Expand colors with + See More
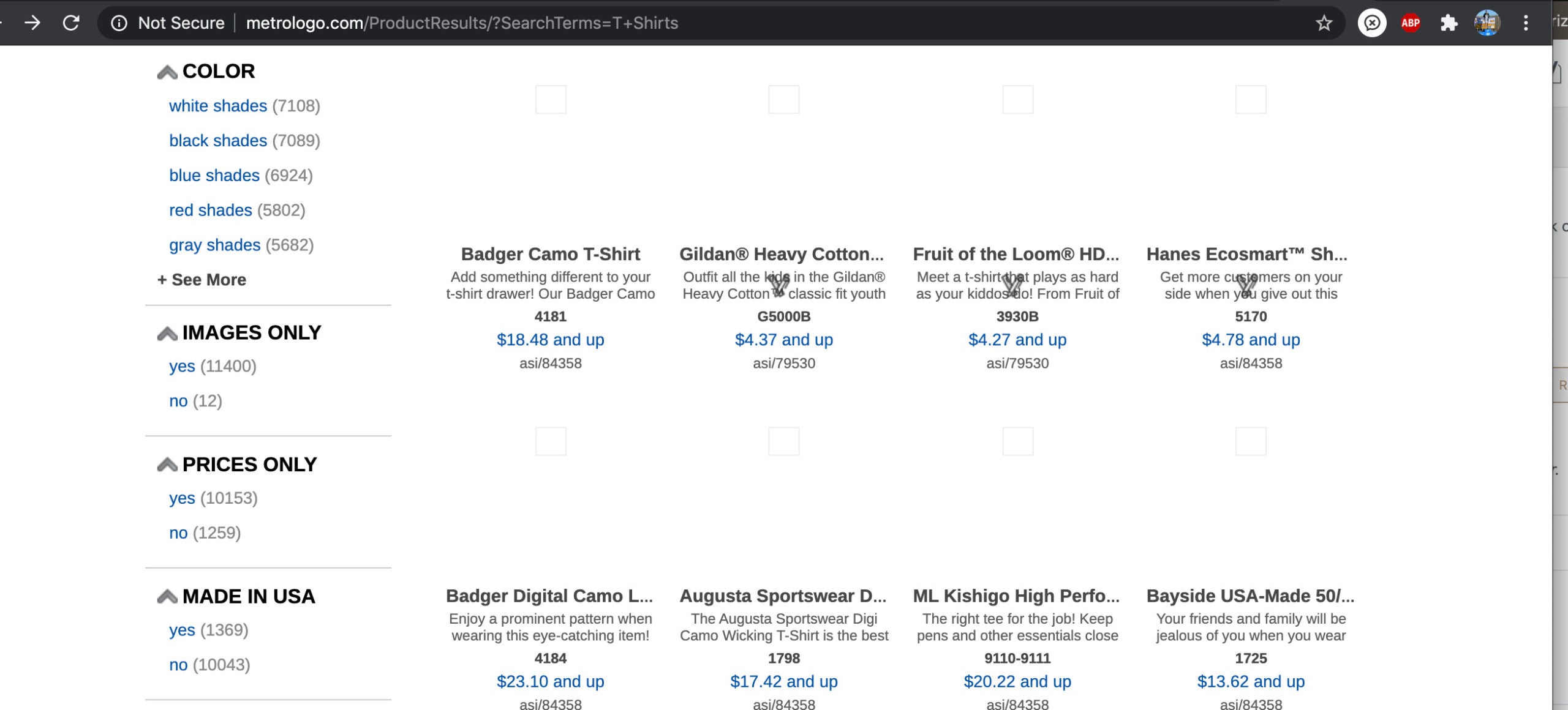 [x=202, y=280]
